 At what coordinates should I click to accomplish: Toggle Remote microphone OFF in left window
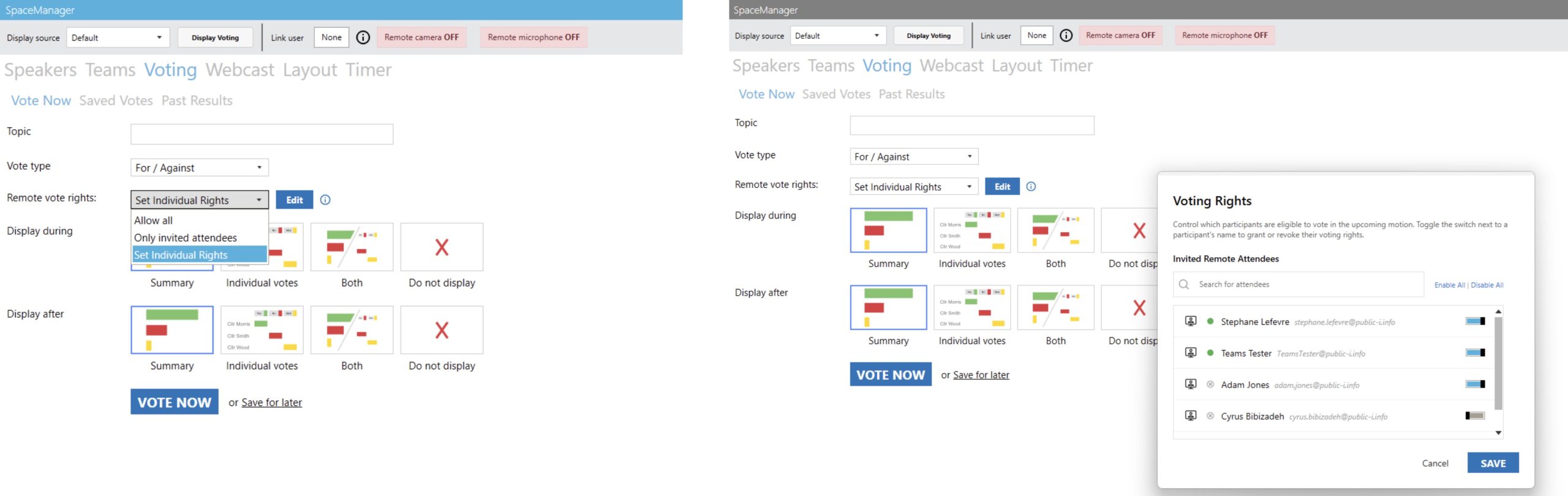pyautogui.click(x=533, y=37)
